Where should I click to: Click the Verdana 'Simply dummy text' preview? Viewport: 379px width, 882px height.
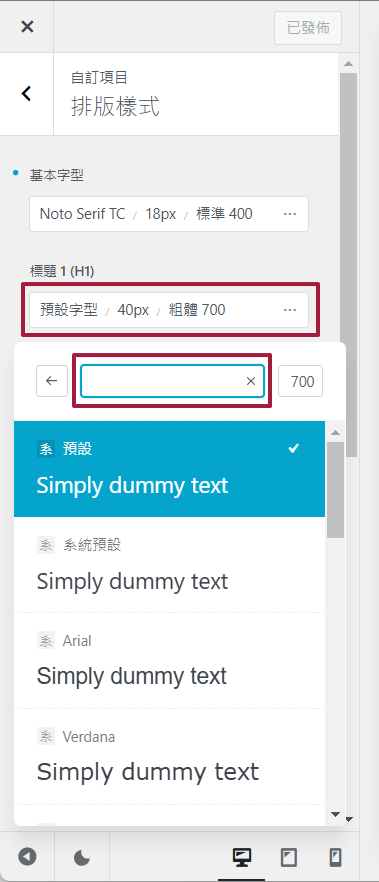point(148,772)
